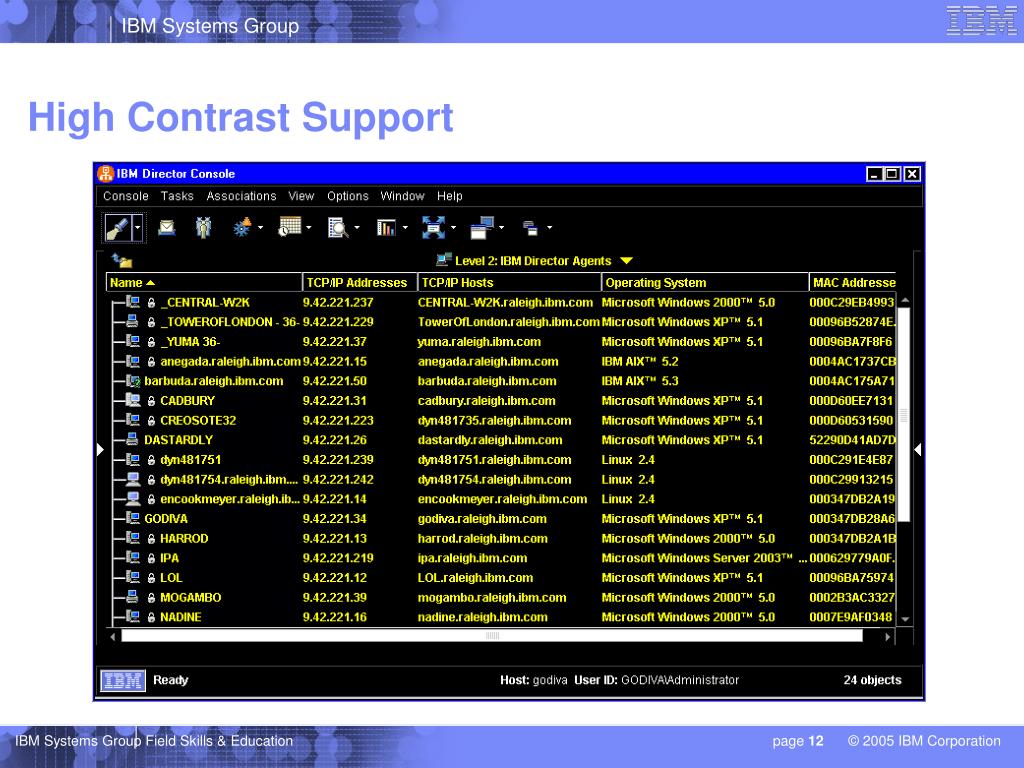Click the lock icon next to dyn481751

point(151,460)
